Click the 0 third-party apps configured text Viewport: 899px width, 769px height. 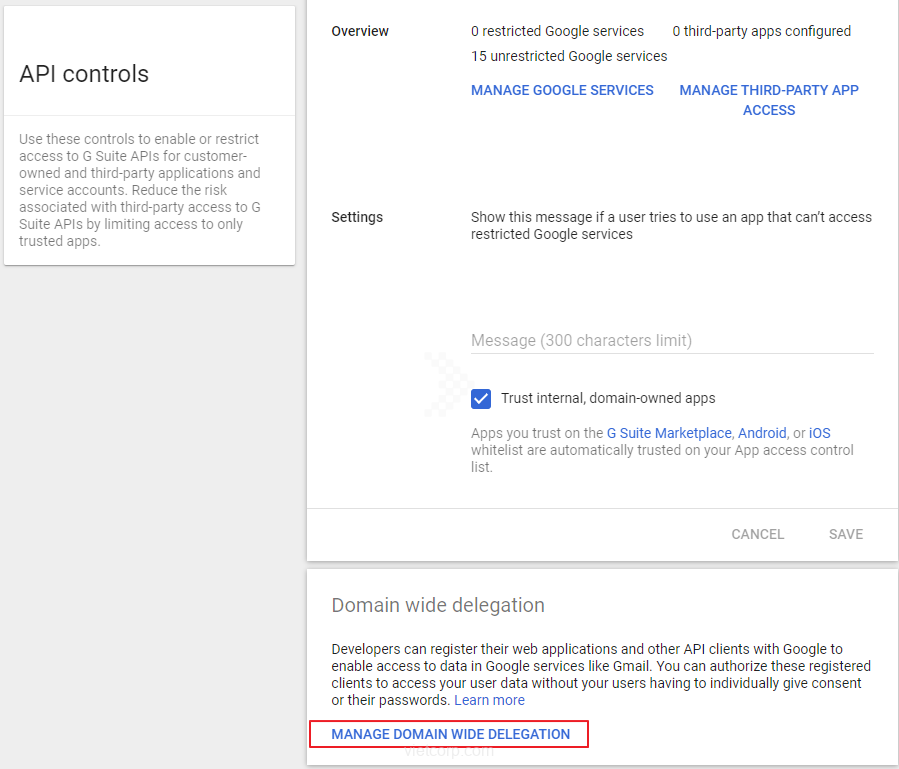point(761,31)
